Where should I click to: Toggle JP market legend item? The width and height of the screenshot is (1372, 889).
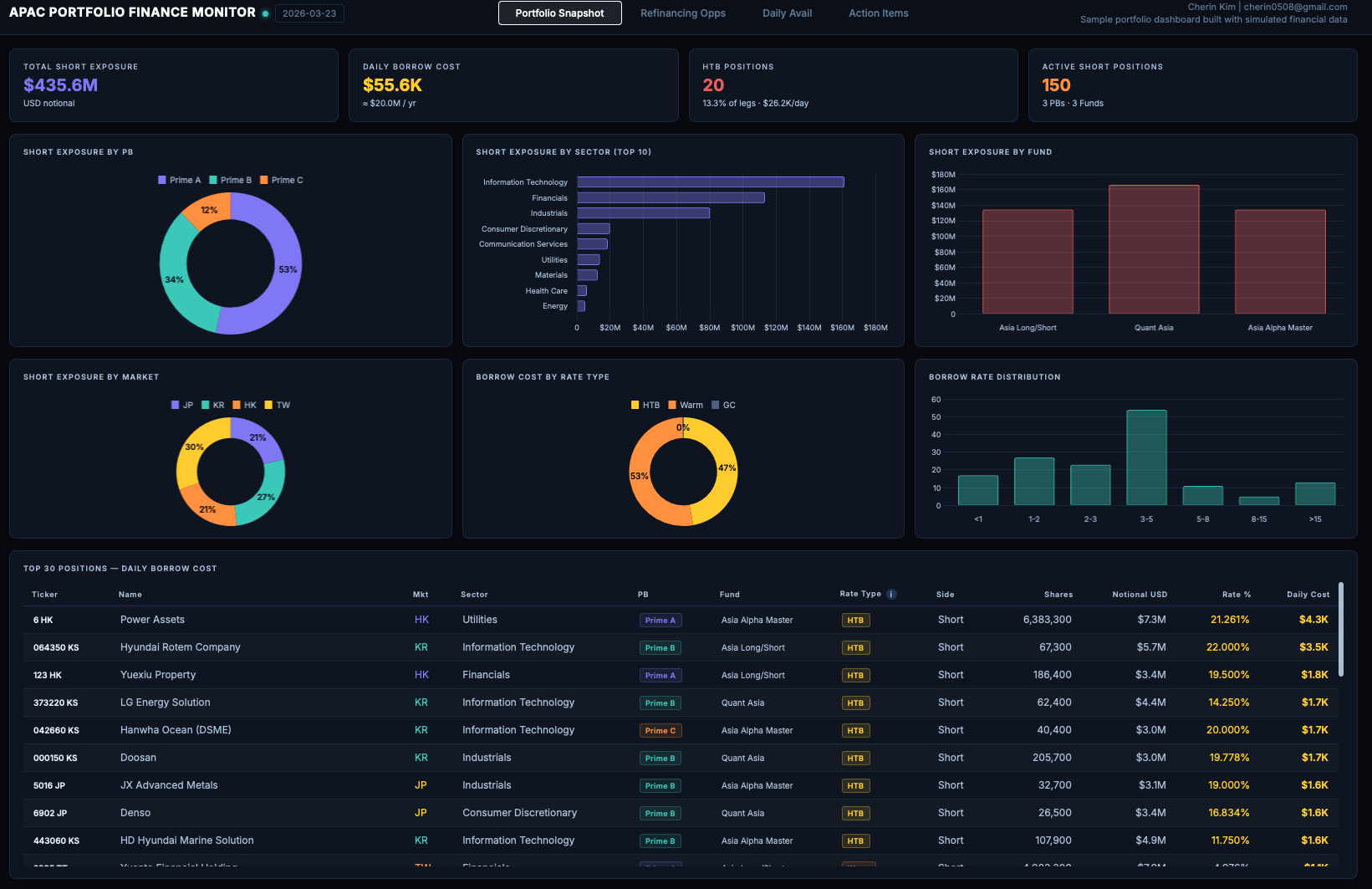(x=181, y=405)
